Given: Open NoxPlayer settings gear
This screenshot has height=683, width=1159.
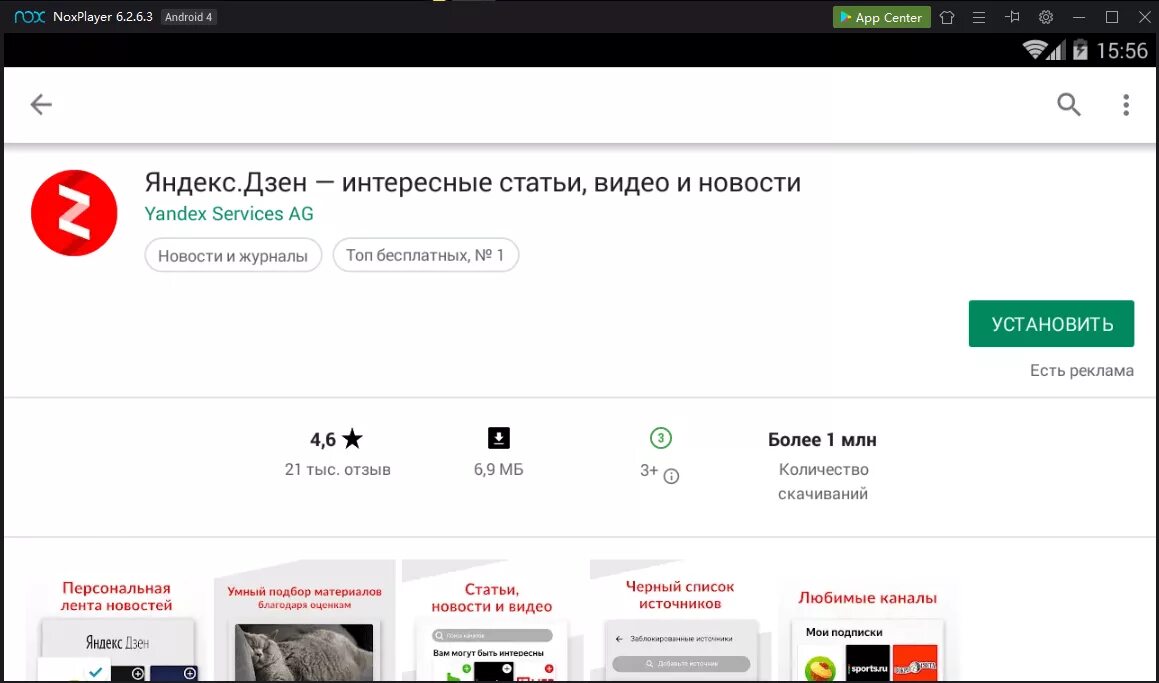Looking at the screenshot, I should [1045, 17].
